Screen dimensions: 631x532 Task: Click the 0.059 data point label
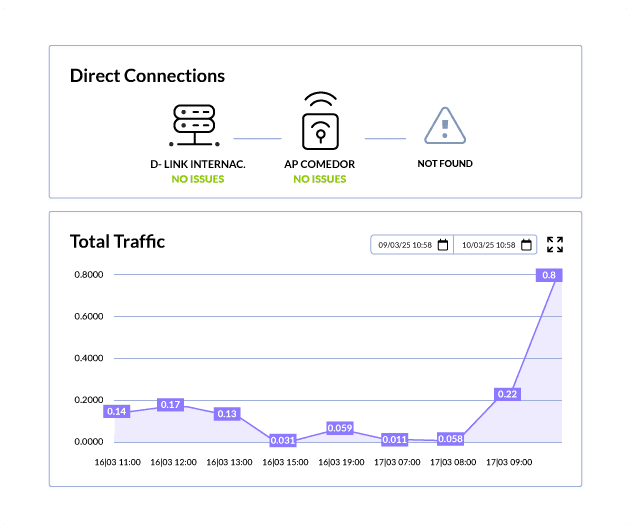pos(340,428)
